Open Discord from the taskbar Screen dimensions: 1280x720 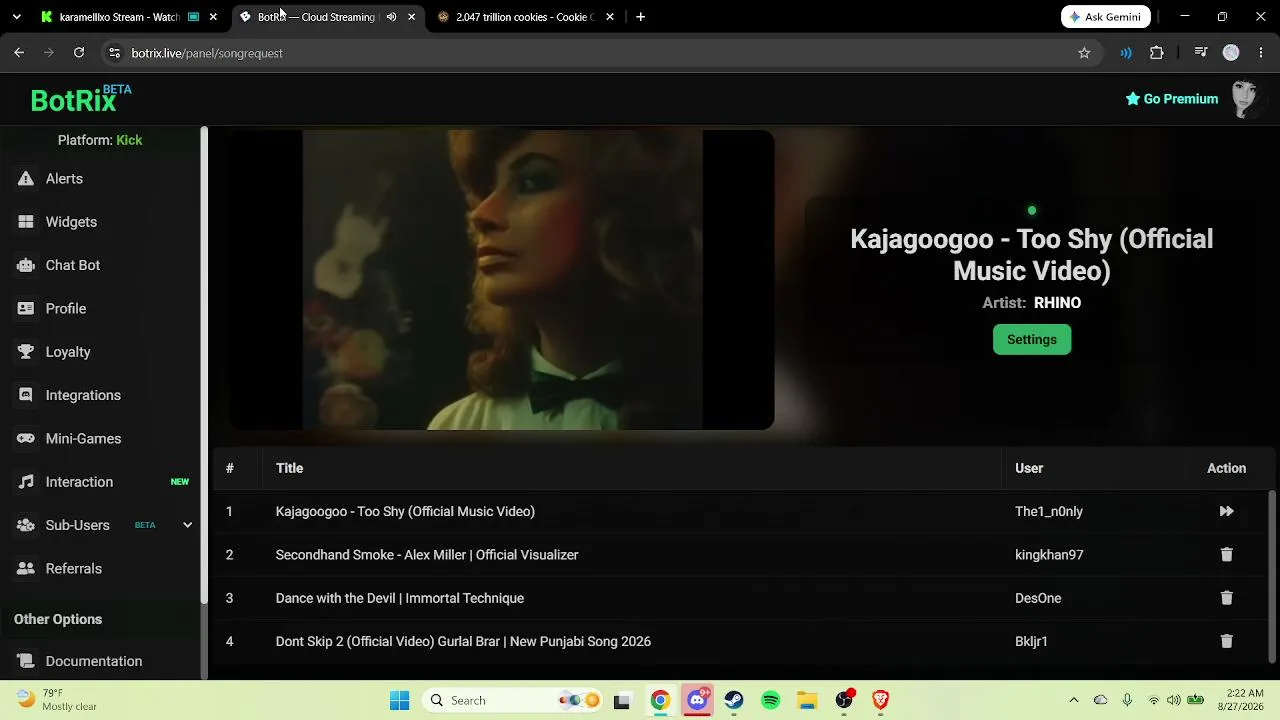[697, 700]
